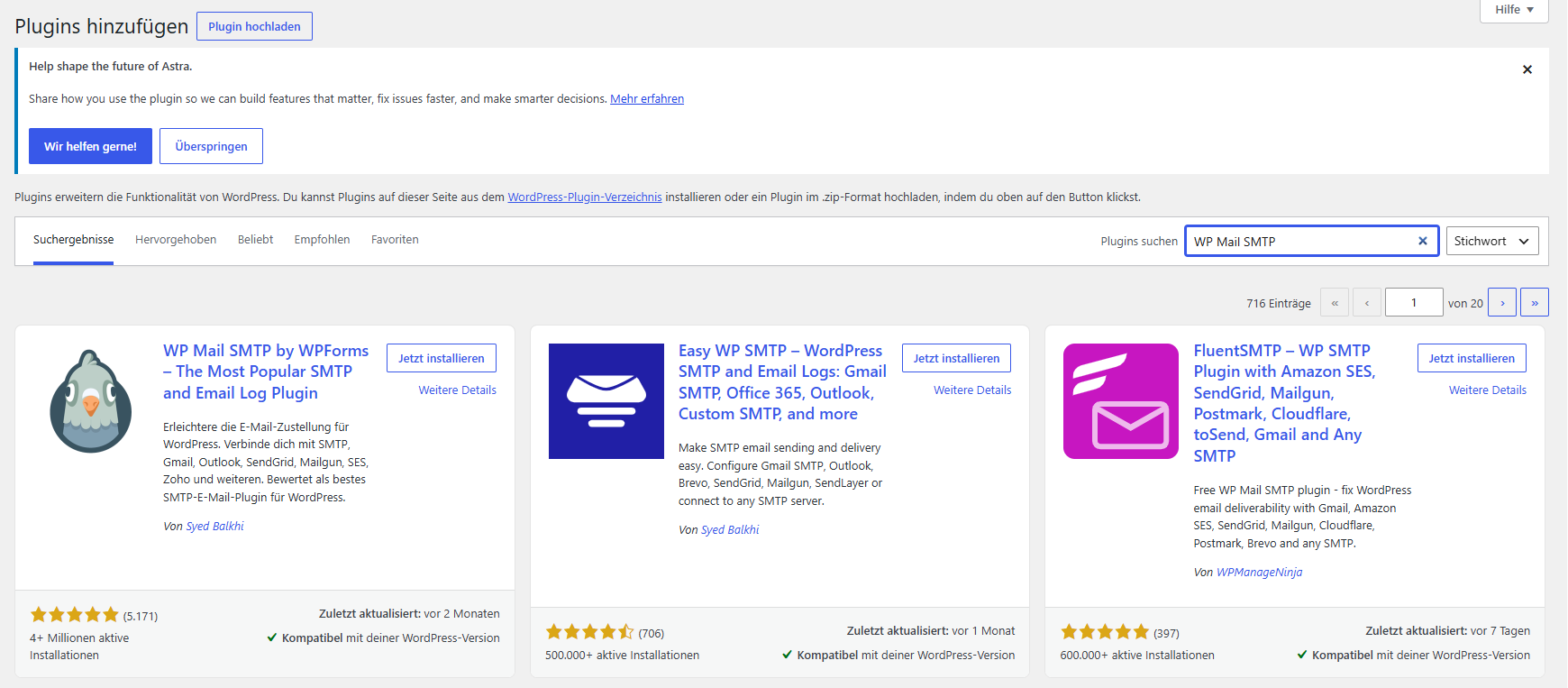This screenshot has width=1568, height=688.
Task: Click the compatibility checkmark on the Easy WP SMTP card
Action: click(787, 655)
